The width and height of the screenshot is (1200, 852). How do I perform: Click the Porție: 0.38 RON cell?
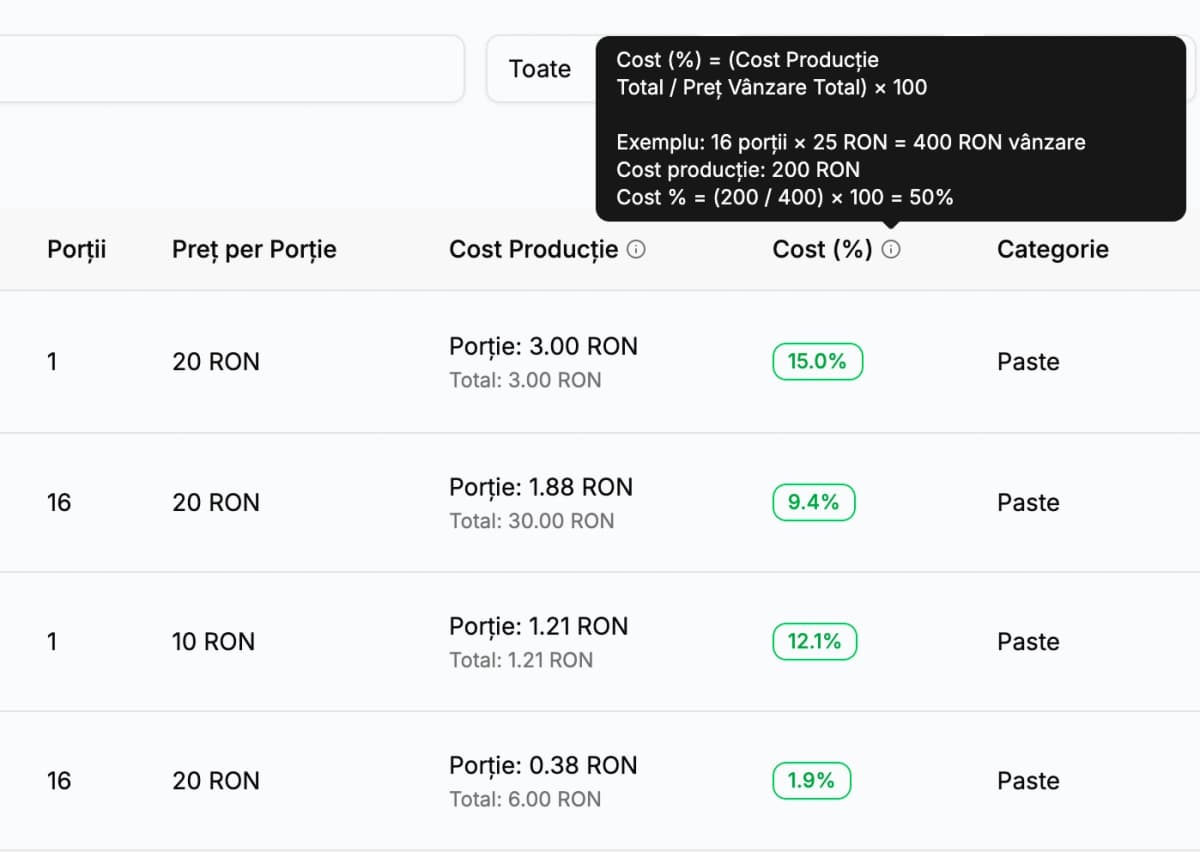542,766
